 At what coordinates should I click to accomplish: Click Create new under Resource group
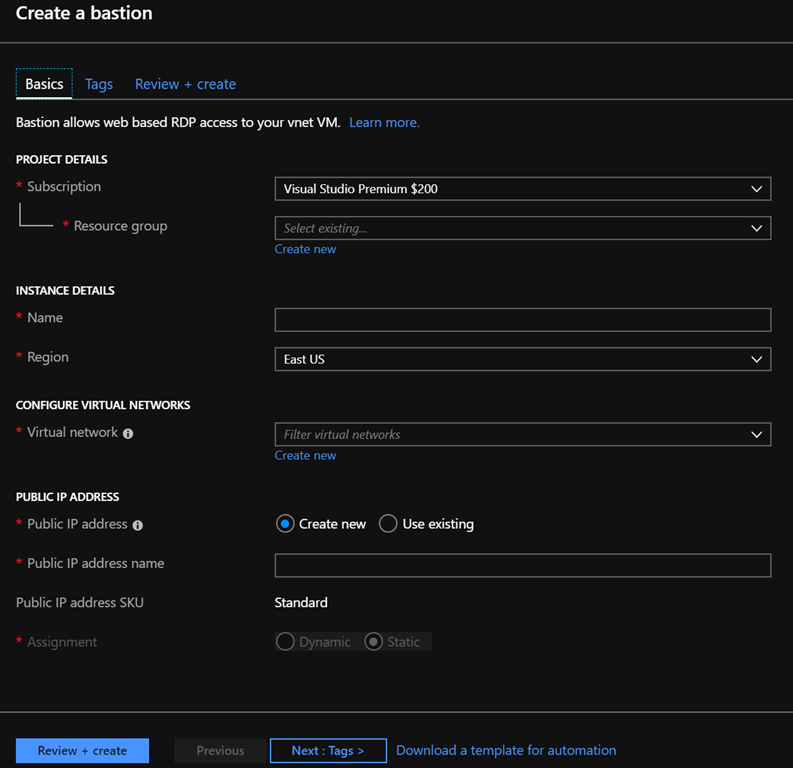(305, 249)
